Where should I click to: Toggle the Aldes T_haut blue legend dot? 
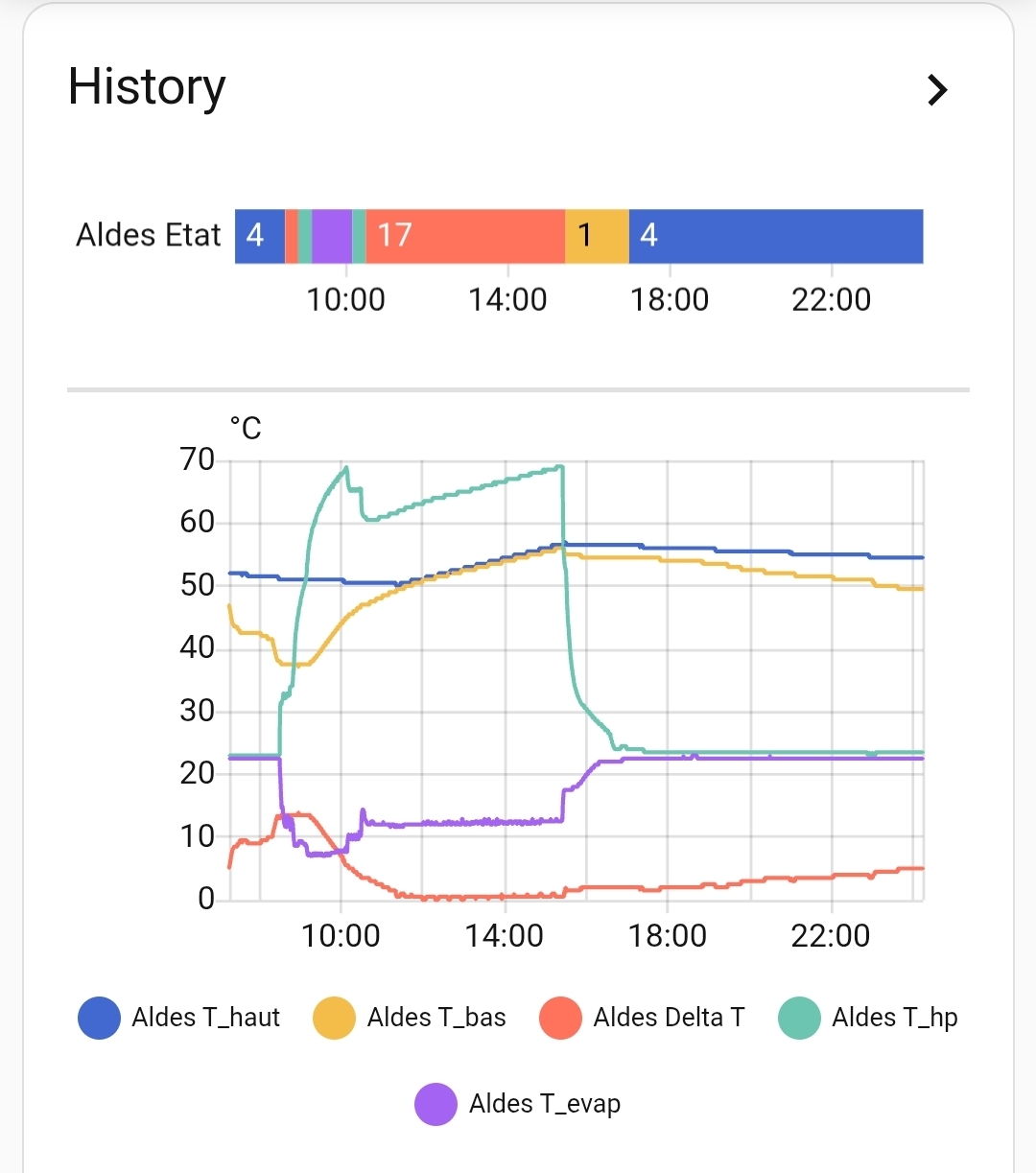pos(99,1018)
